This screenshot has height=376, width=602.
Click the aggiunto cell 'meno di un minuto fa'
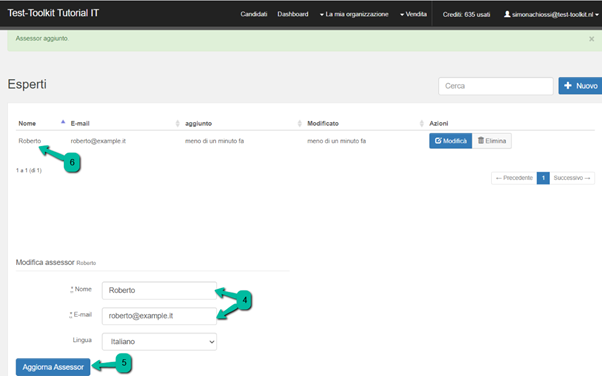214,141
